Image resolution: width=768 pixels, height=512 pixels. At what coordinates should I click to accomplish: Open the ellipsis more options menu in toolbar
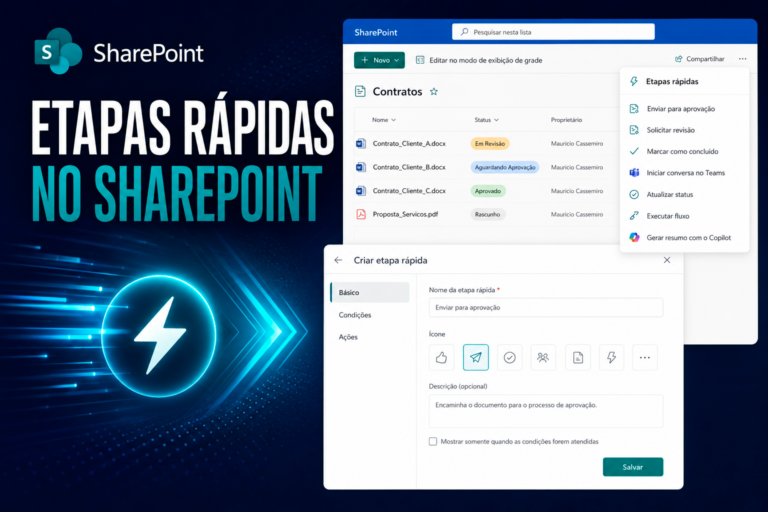coord(743,59)
